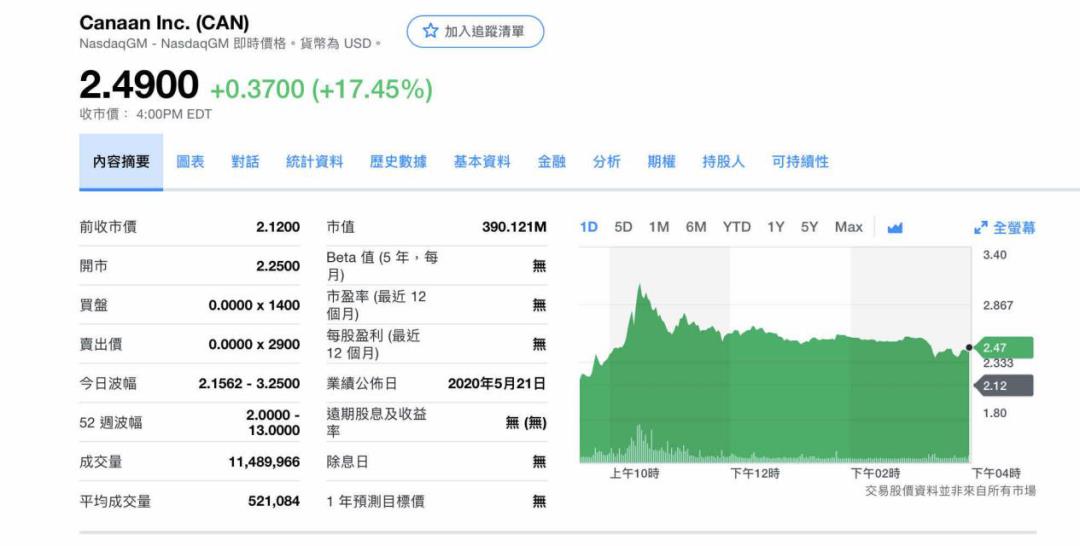
Task: Select the 1D chart range
Action: pyautogui.click(x=589, y=227)
